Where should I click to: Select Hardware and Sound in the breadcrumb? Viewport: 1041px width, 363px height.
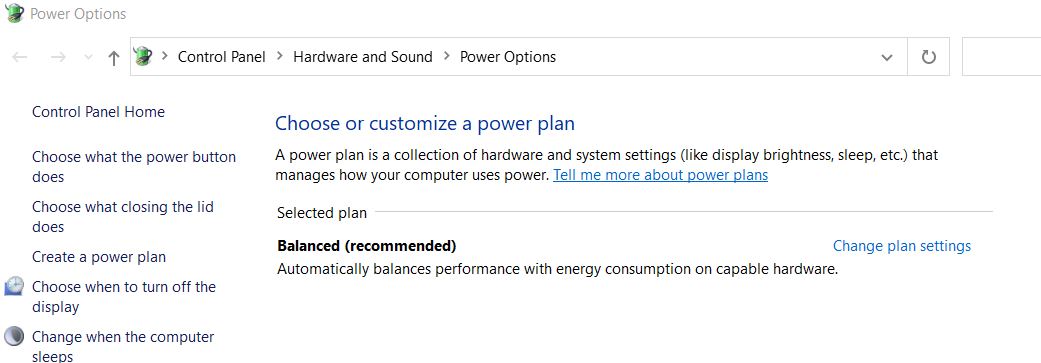point(362,57)
